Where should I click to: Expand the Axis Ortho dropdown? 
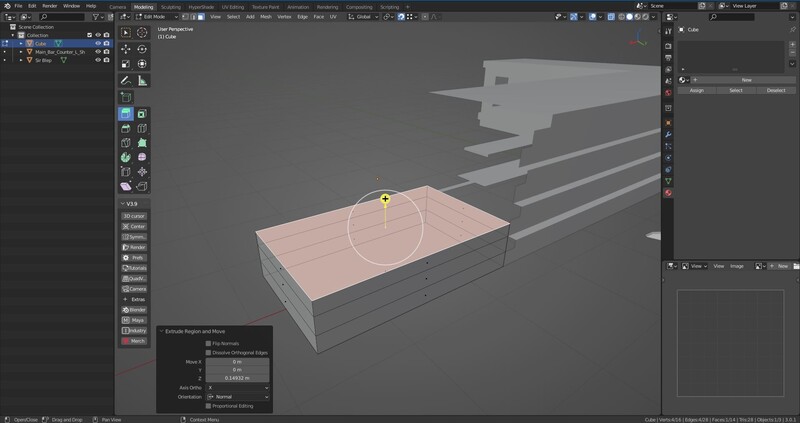(237, 387)
